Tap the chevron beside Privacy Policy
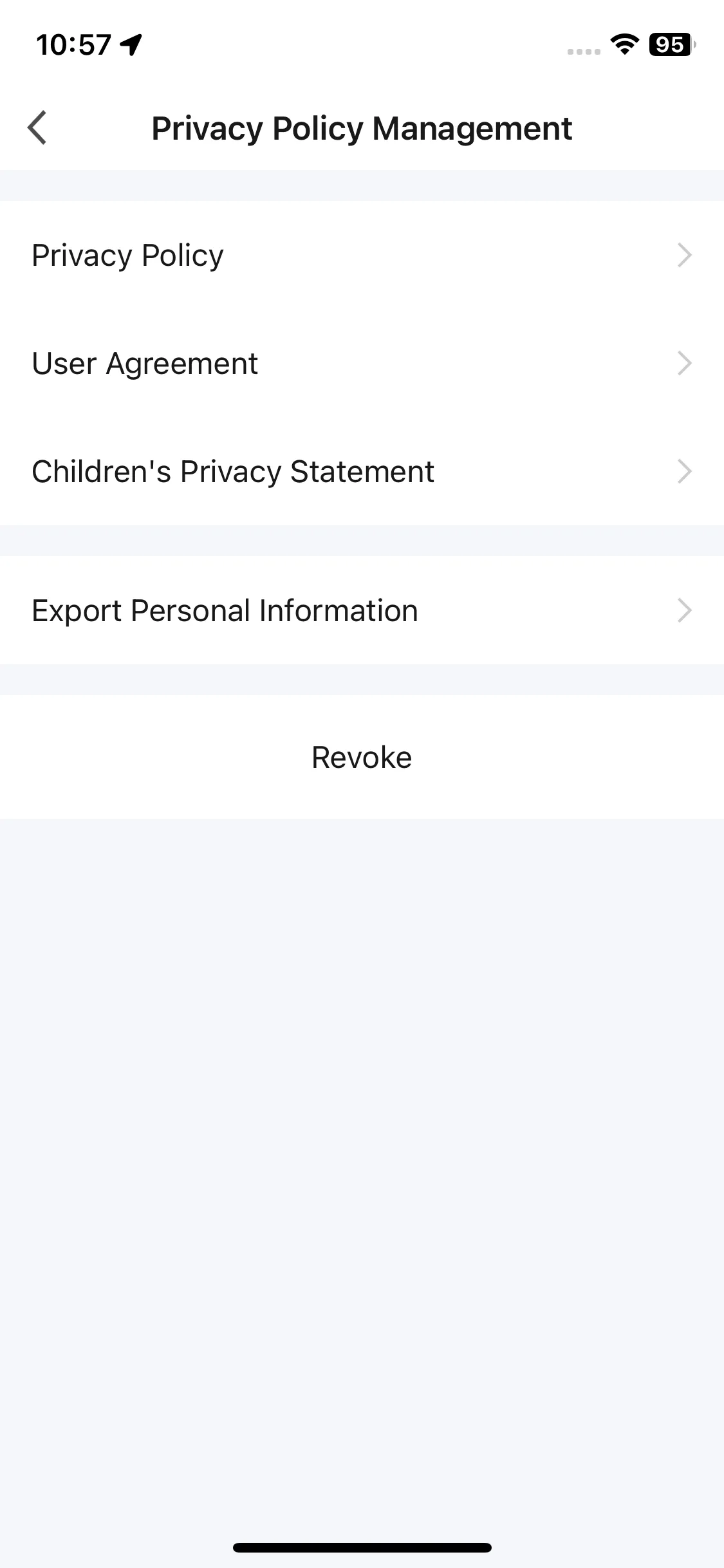 click(x=684, y=255)
